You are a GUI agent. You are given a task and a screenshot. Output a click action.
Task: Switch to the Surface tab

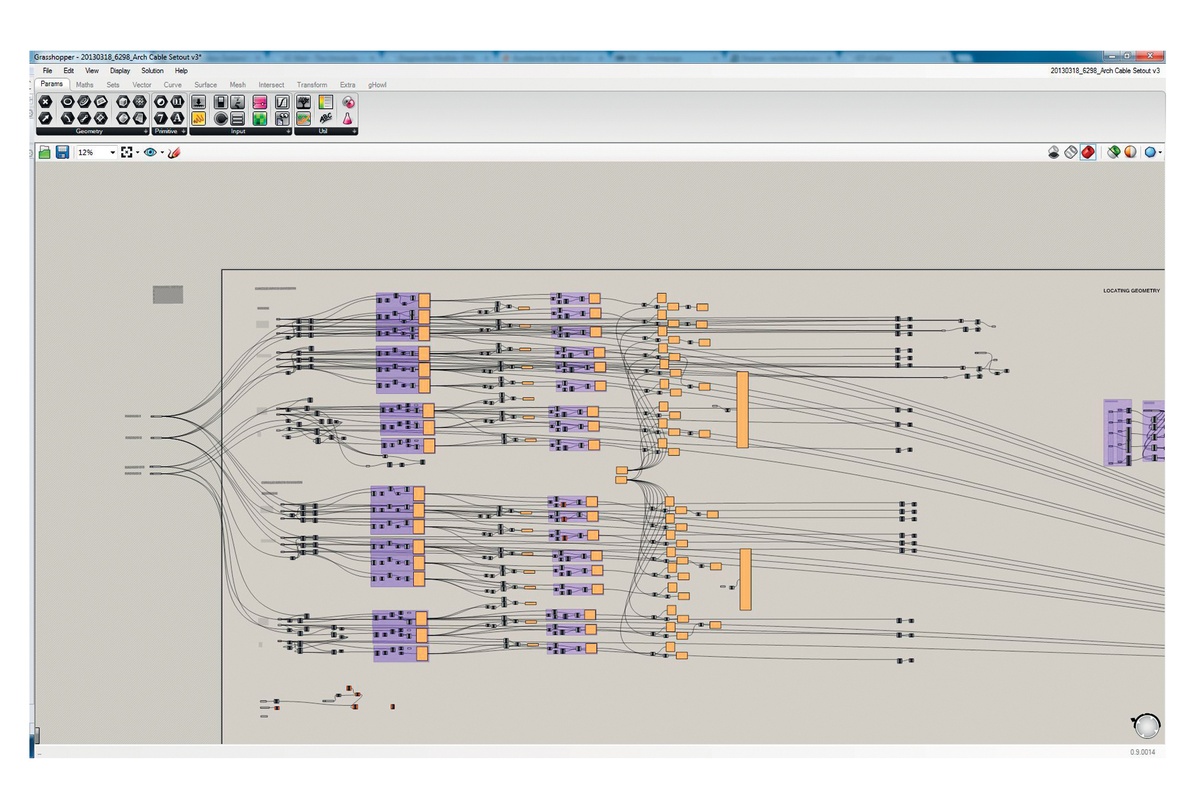coord(205,85)
